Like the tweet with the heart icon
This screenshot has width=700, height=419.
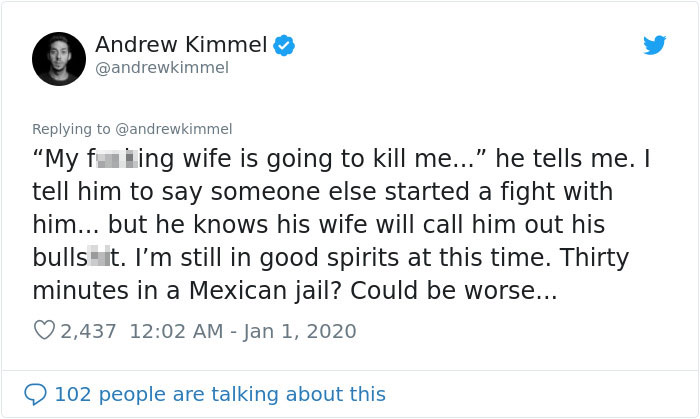(44, 331)
